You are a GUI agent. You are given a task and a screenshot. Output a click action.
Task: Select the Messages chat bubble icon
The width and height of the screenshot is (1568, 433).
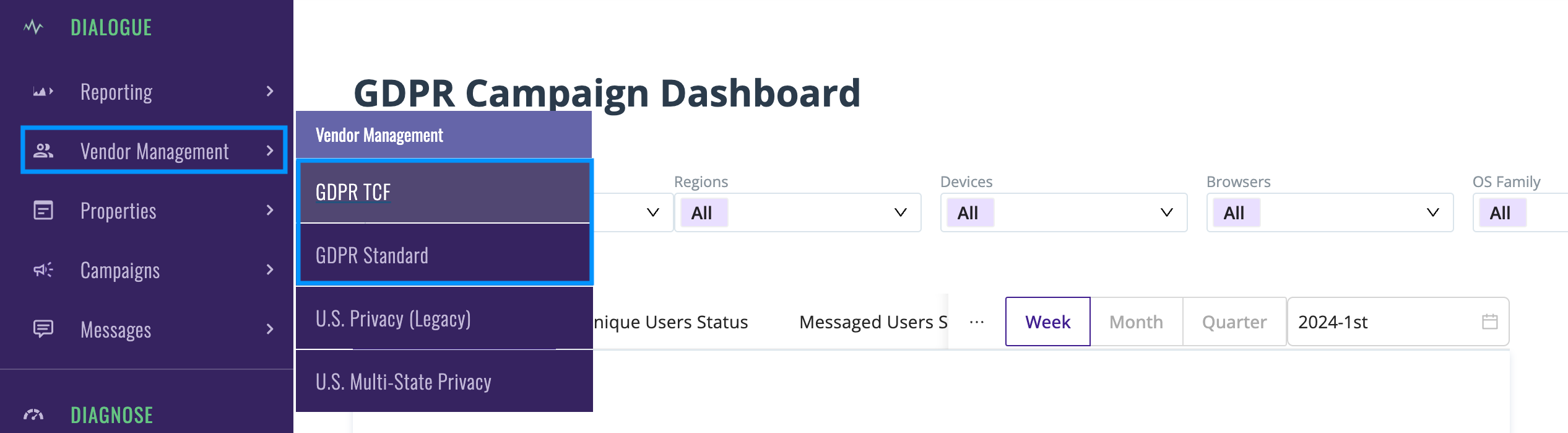click(42, 329)
